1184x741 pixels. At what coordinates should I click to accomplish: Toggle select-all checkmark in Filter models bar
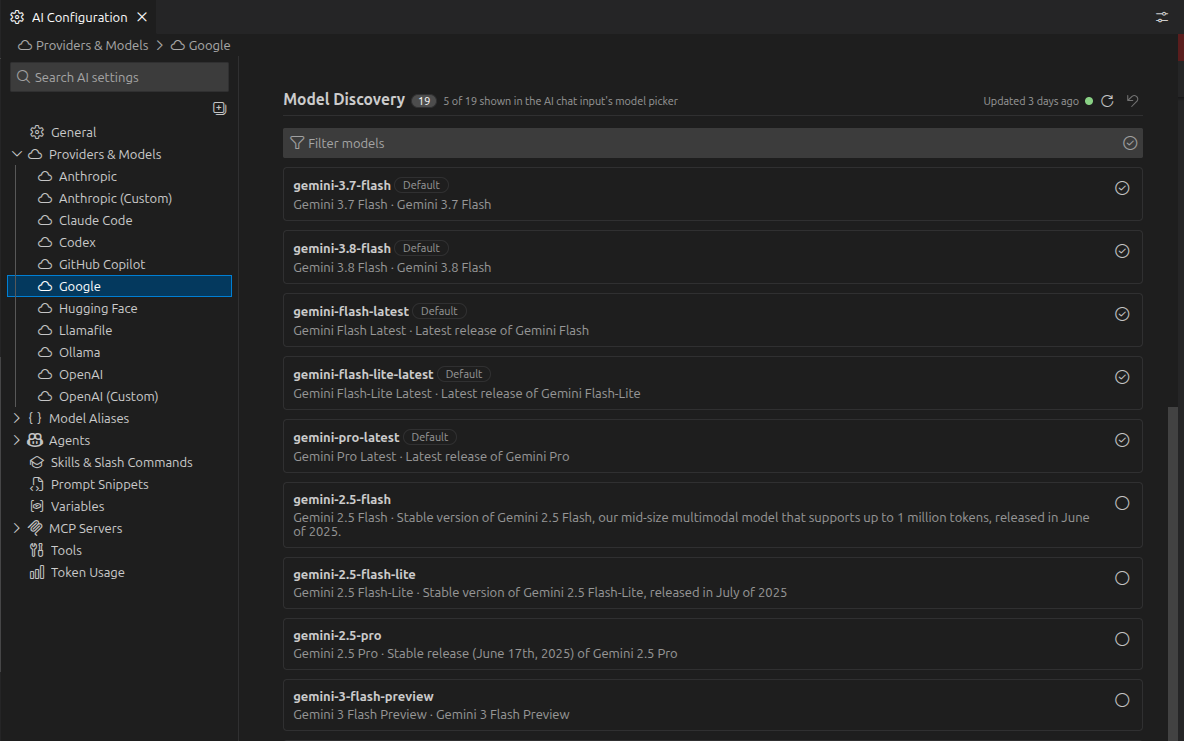(x=1130, y=143)
